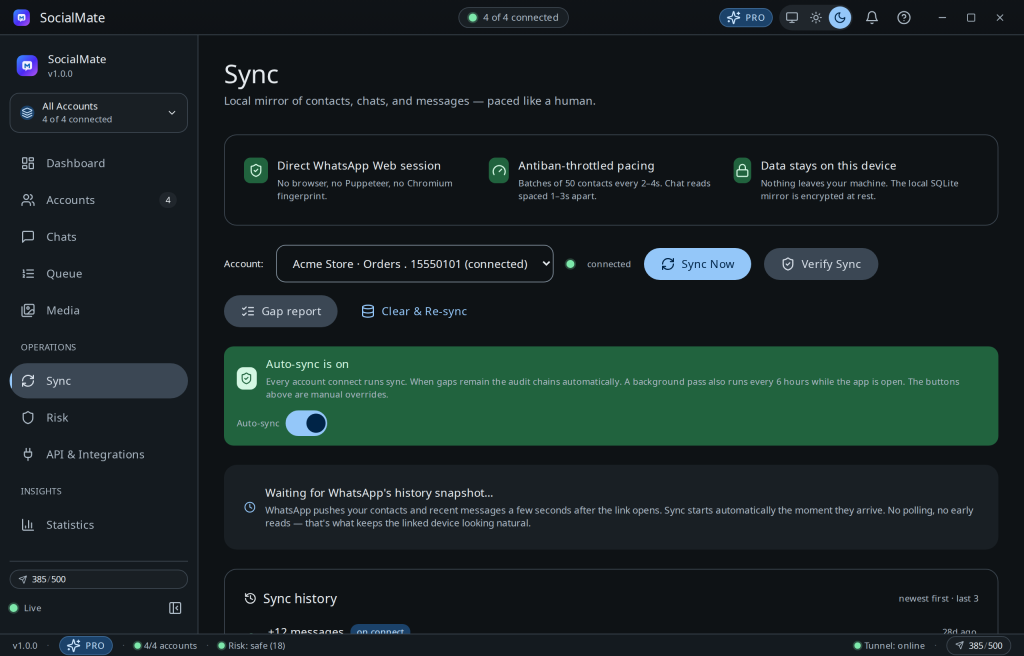Click the sidebar 385/500 quota indicator

click(99, 580)
